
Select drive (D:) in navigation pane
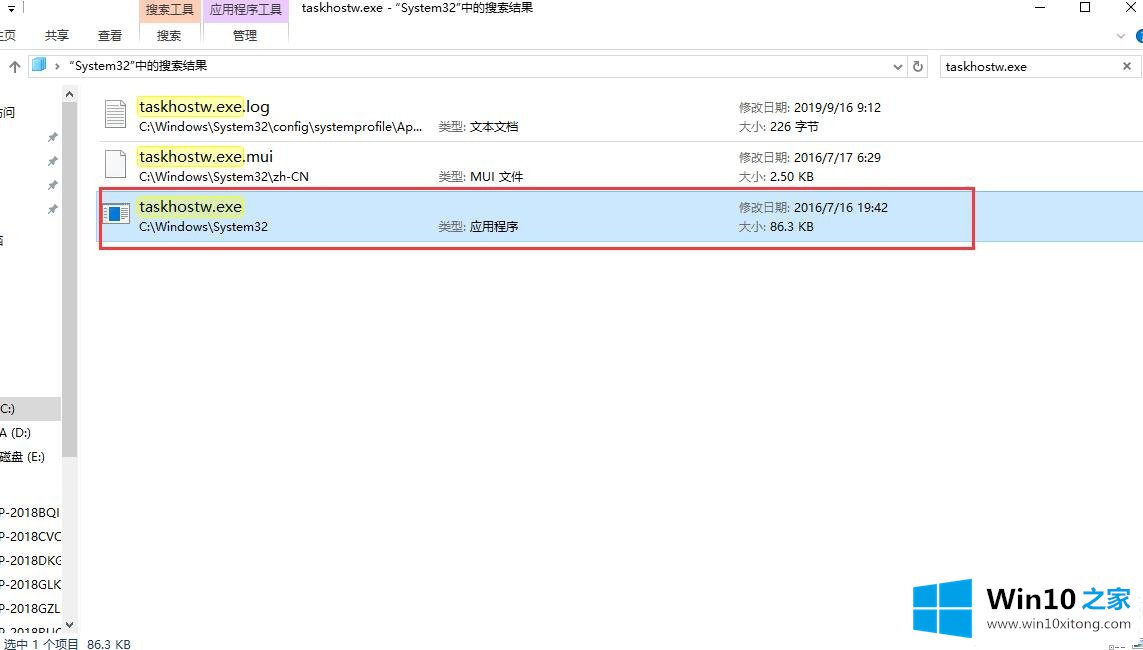point(15,433)
